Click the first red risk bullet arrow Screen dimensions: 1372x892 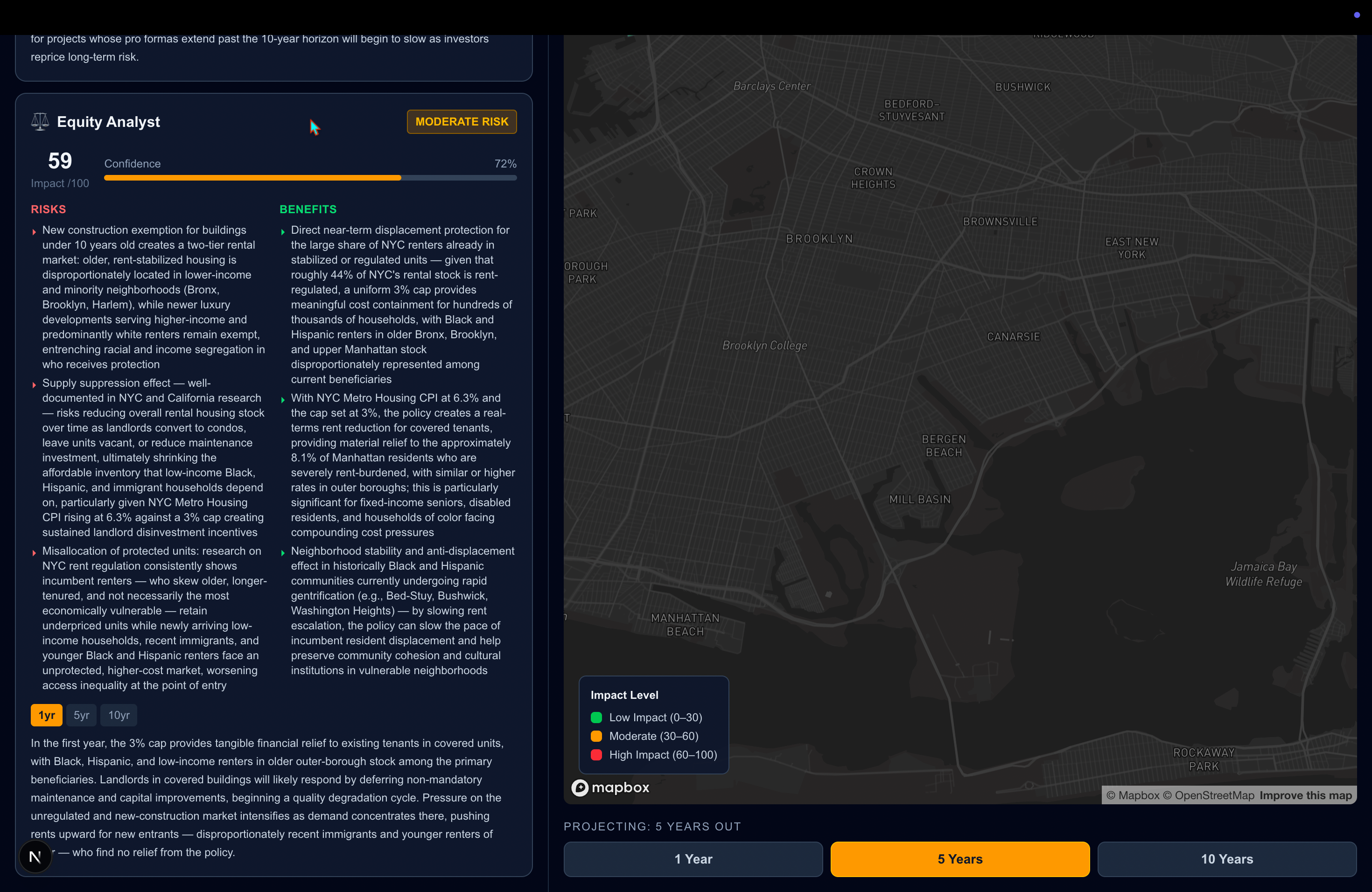click(35, 232)
